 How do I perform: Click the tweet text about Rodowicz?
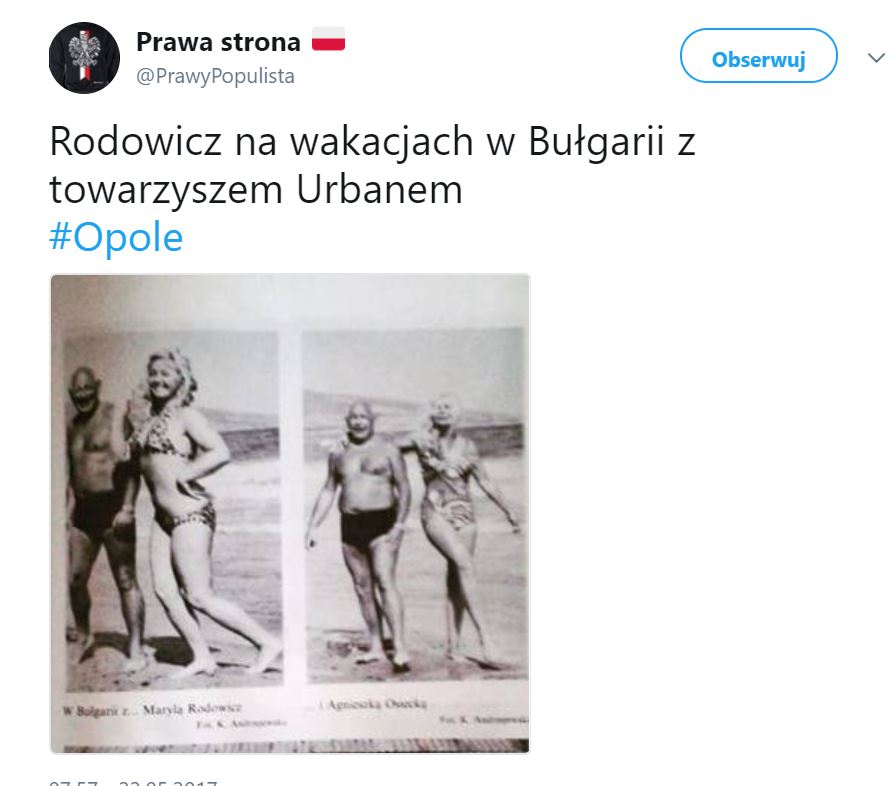tap(373, 165)
